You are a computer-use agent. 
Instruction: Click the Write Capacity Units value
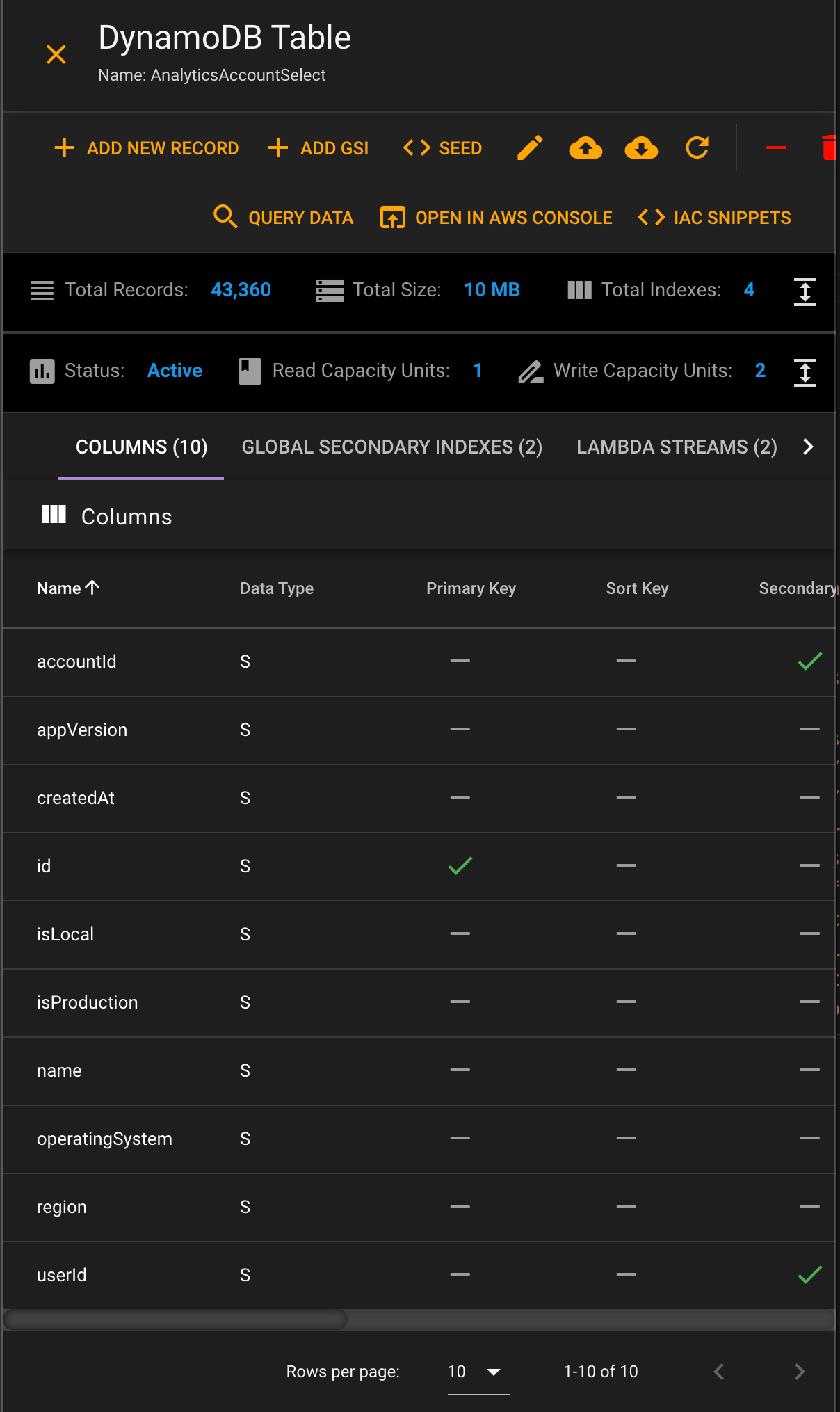(x=760, y=371)
